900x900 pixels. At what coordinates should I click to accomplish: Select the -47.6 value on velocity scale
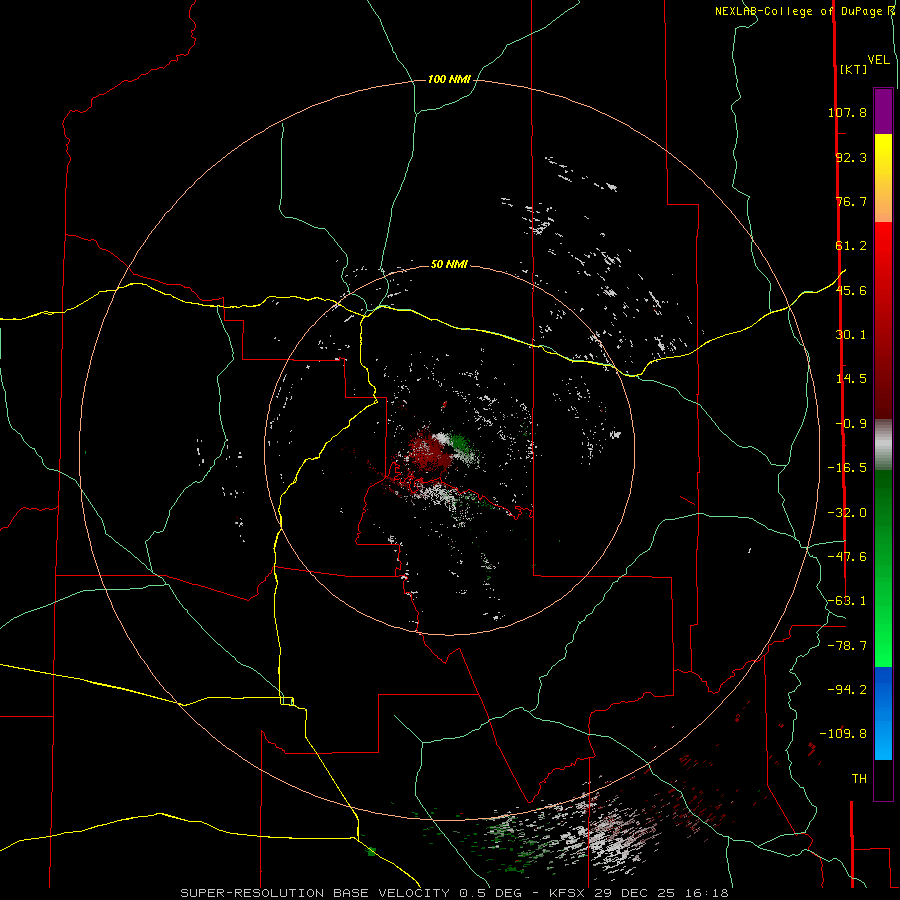pos(847,557)
